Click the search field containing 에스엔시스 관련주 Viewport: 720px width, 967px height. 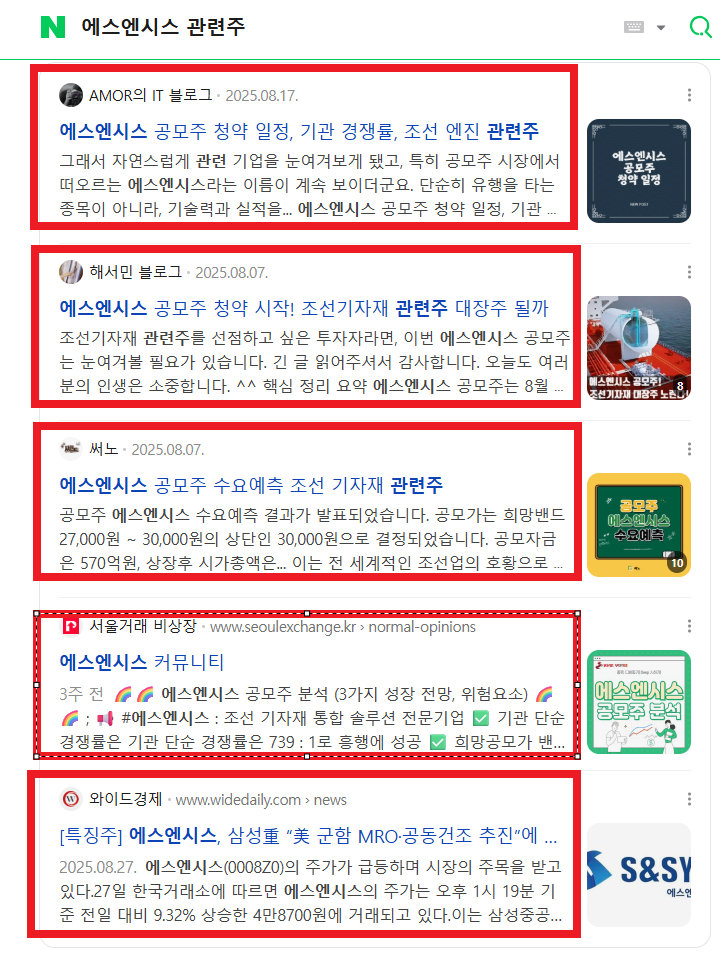(x=346, y=27)
